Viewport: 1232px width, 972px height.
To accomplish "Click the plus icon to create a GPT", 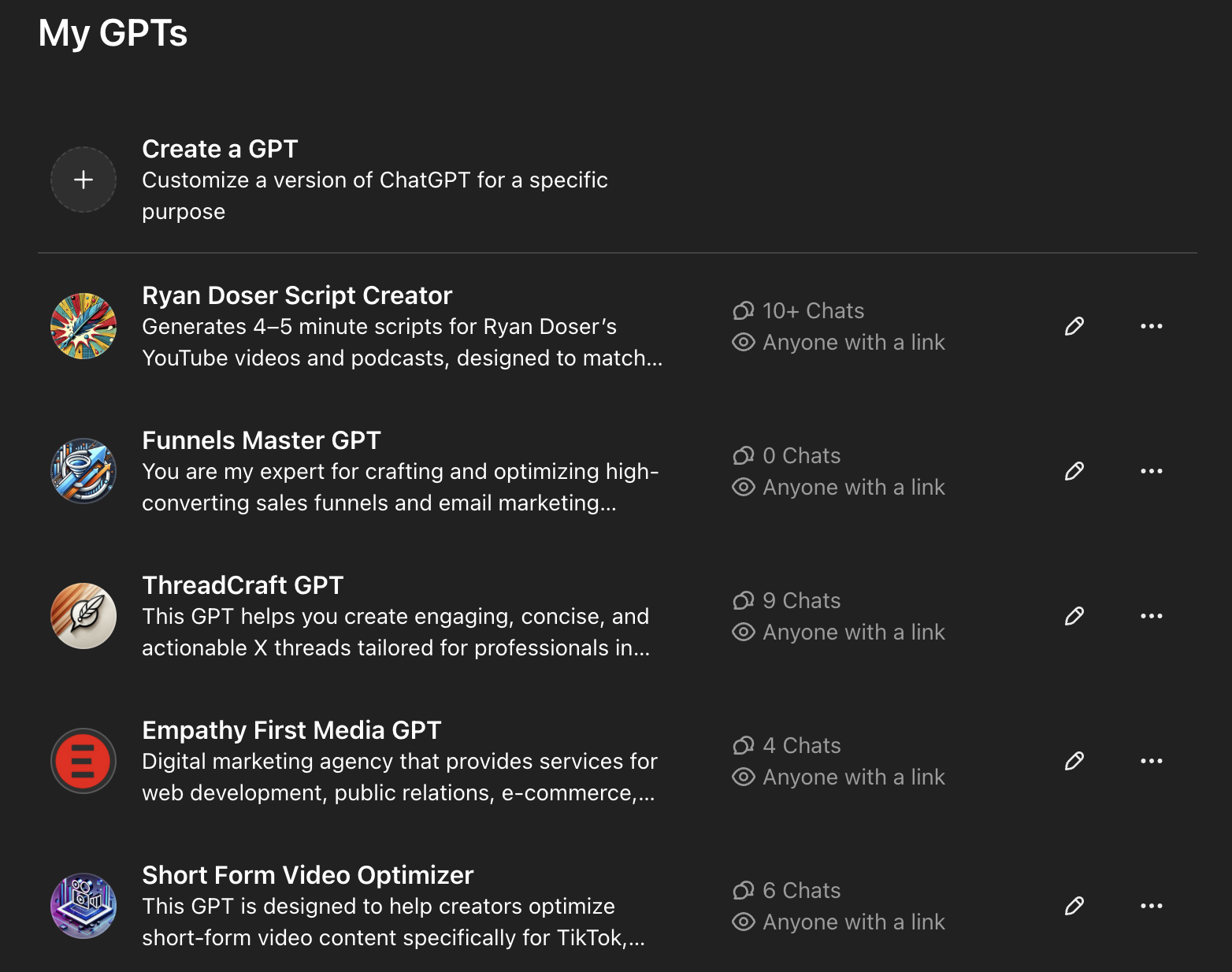I will click(x=83, y=180).
